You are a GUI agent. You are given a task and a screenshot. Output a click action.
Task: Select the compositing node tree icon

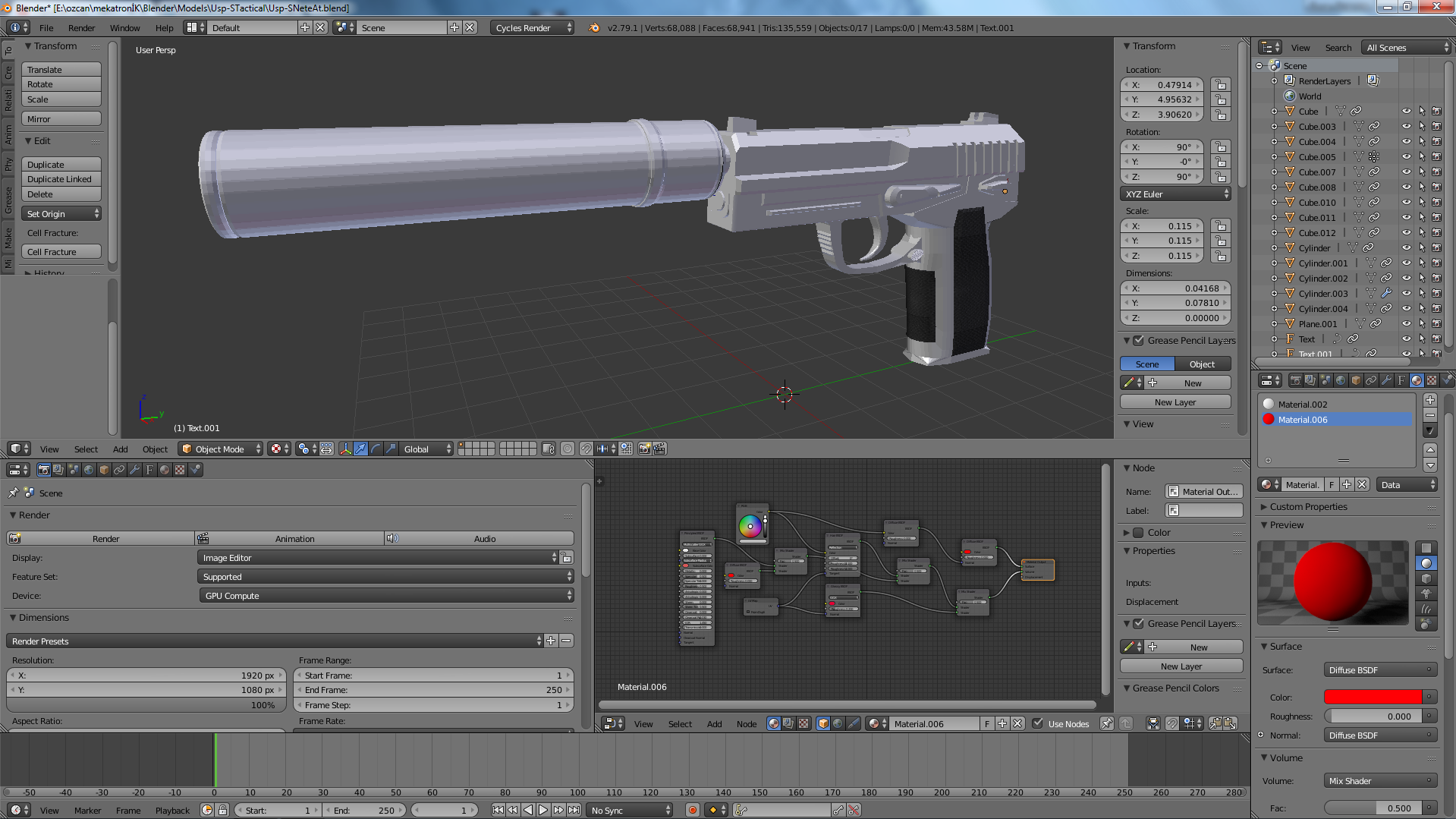788,724
